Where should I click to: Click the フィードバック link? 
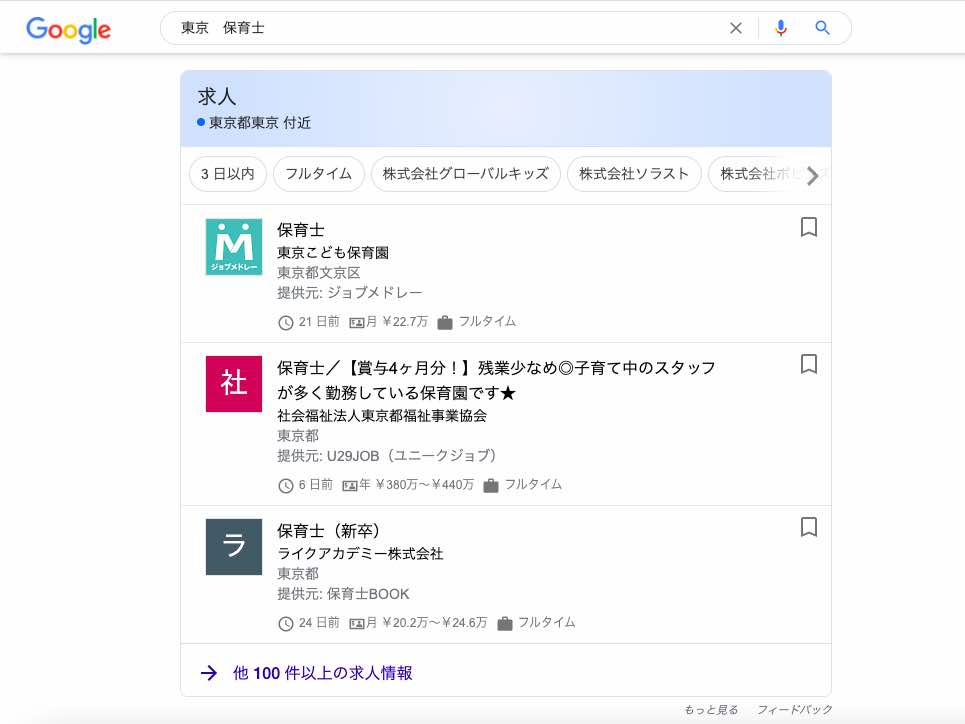click(794, 710)
